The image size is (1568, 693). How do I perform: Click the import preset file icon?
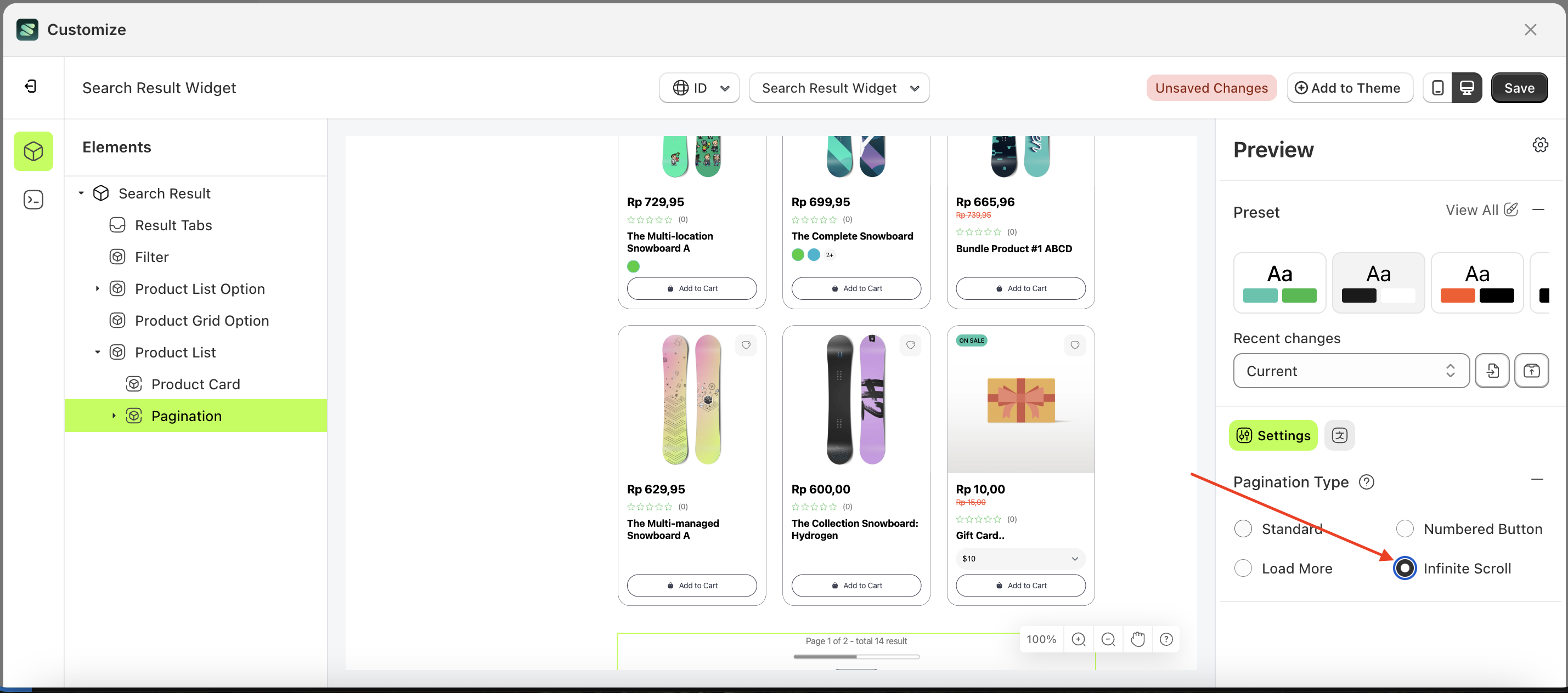click(1492, 371)
